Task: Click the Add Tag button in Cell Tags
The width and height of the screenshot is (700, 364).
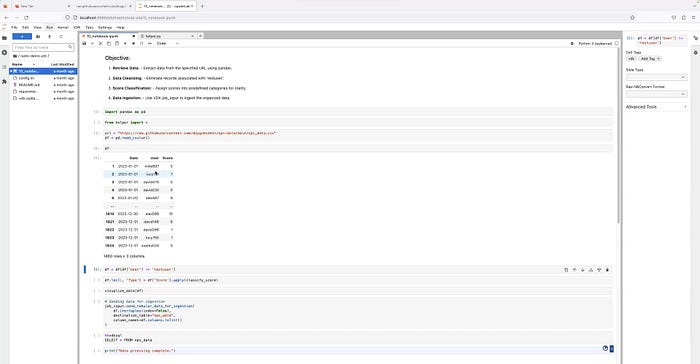Action: [x=650, y=59]
